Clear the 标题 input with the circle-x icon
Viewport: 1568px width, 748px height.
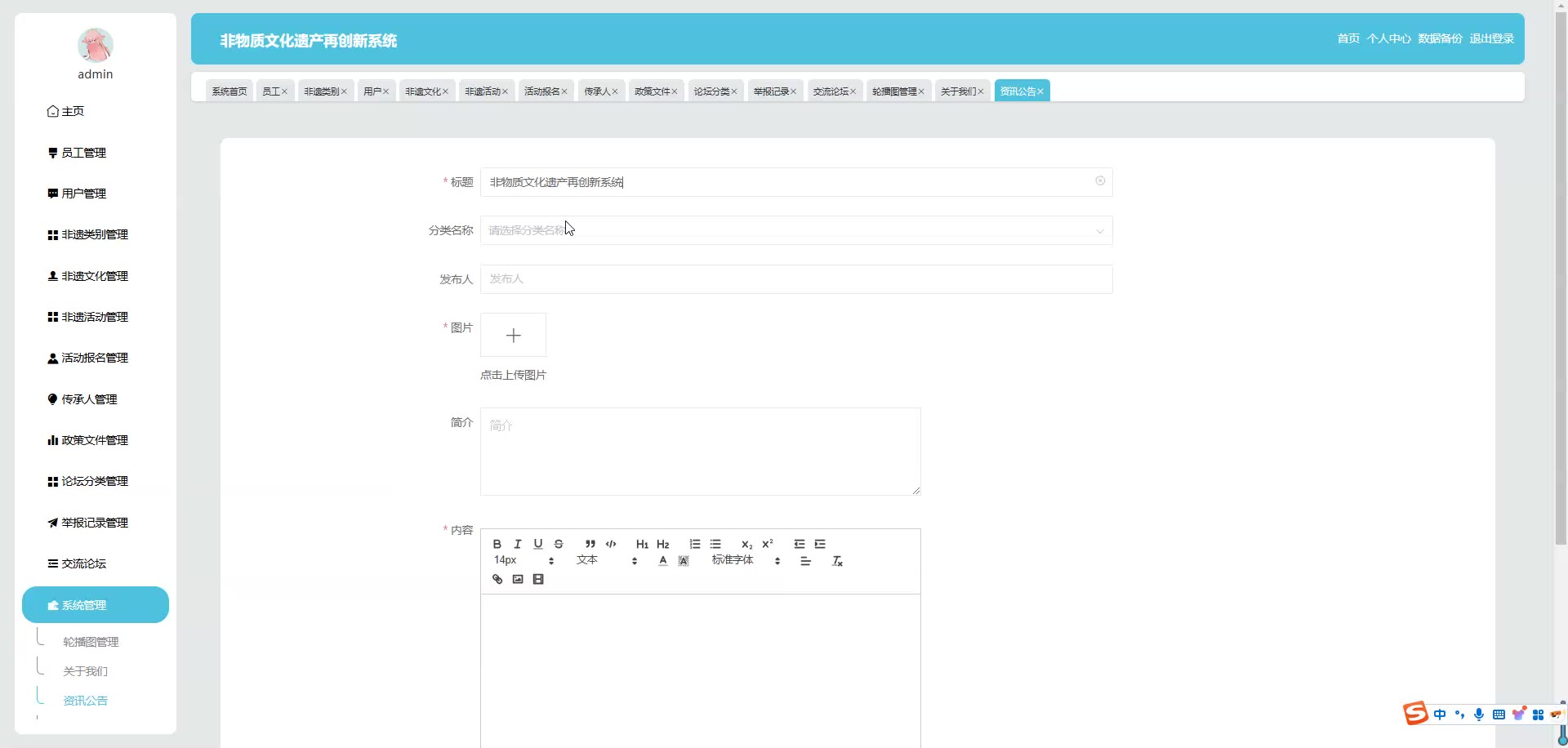click(x=1100, y=180)
